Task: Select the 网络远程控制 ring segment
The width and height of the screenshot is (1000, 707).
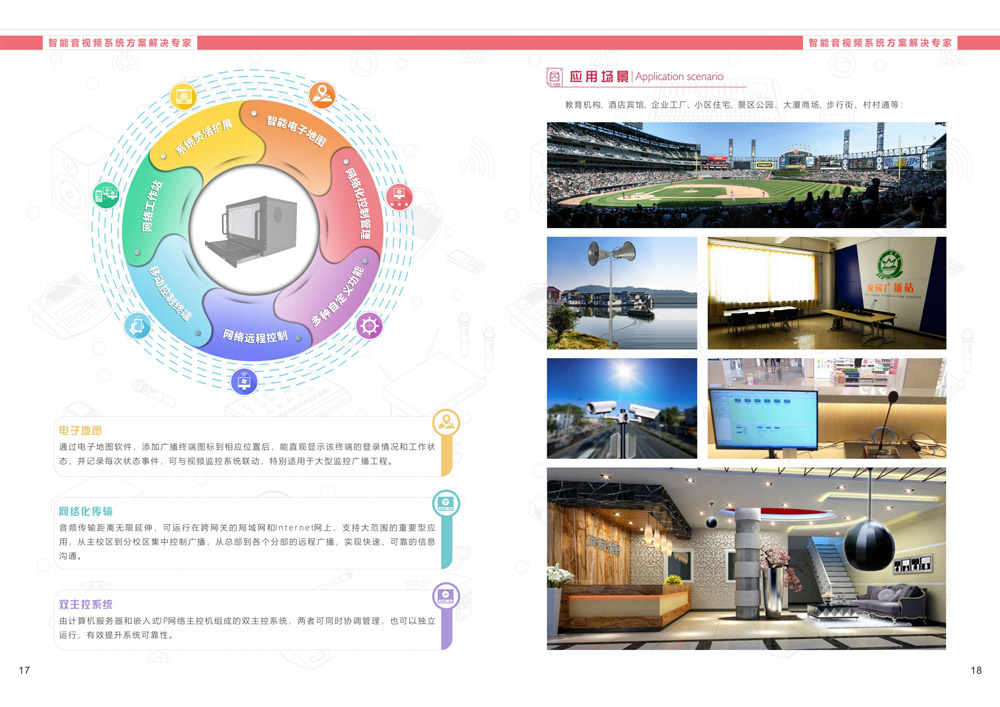Action: [254, 335]
